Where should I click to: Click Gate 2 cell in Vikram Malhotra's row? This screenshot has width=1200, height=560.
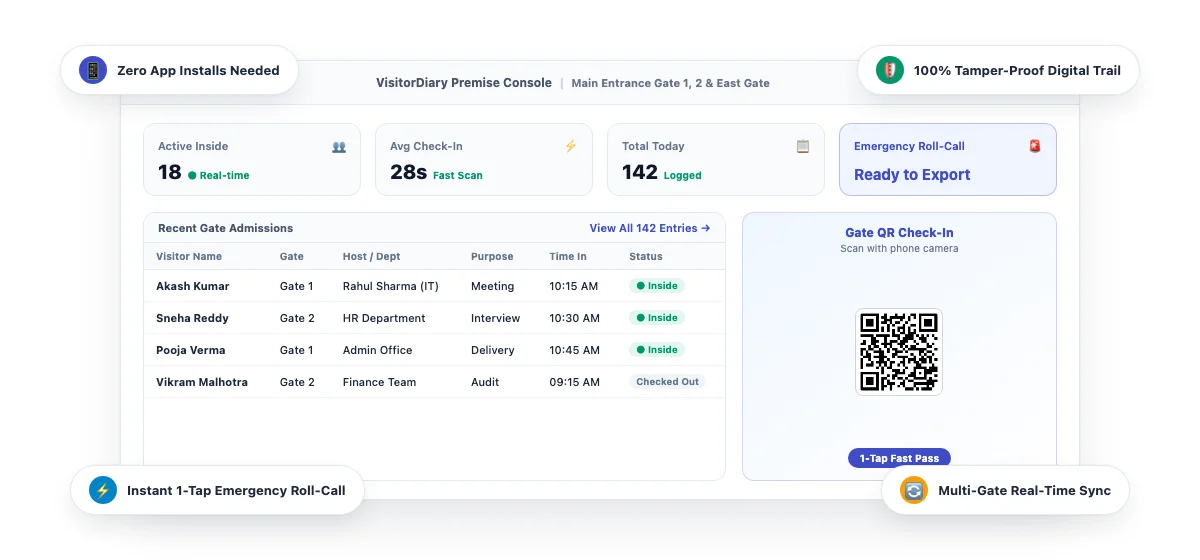298,382
